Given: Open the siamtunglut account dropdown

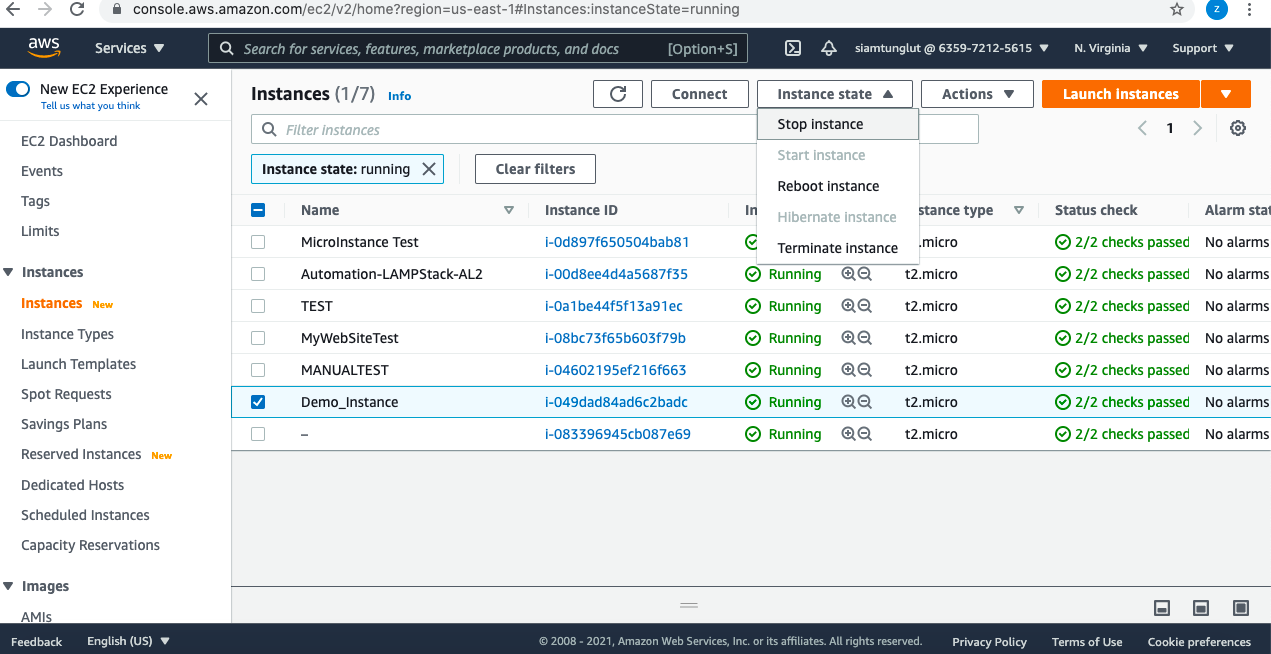Looking at the screenshot, I should pyautogui.click(x=952, y=48).
